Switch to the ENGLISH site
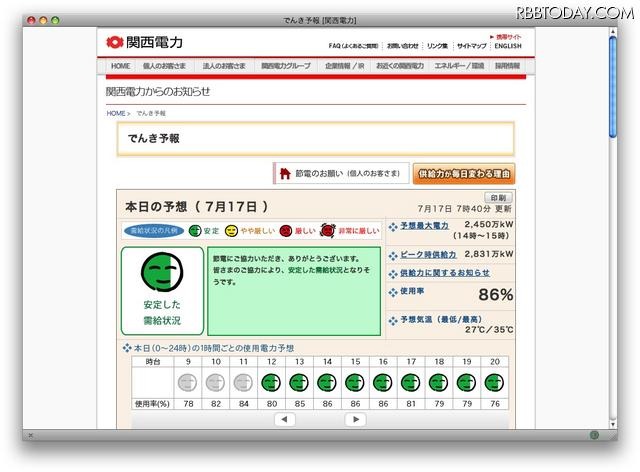Viewport: 640px width, 472px height. [x=508, y=46]
